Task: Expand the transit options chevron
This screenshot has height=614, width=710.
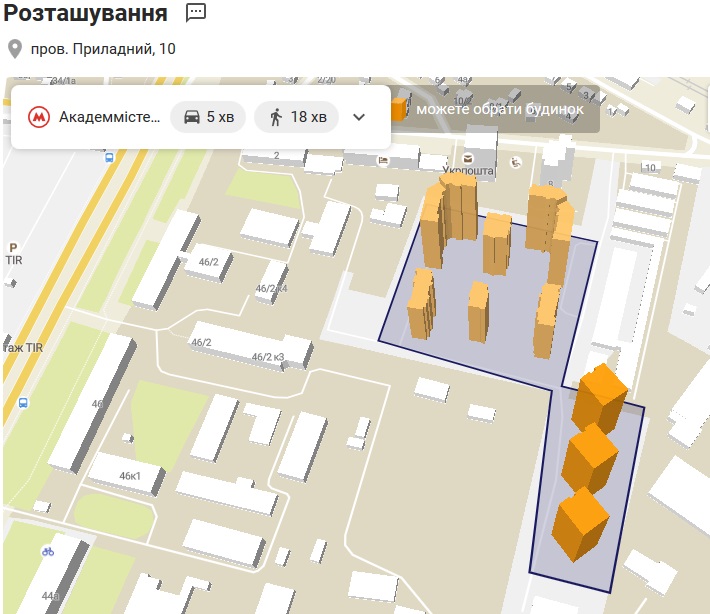Action: [x=360, y=117]
